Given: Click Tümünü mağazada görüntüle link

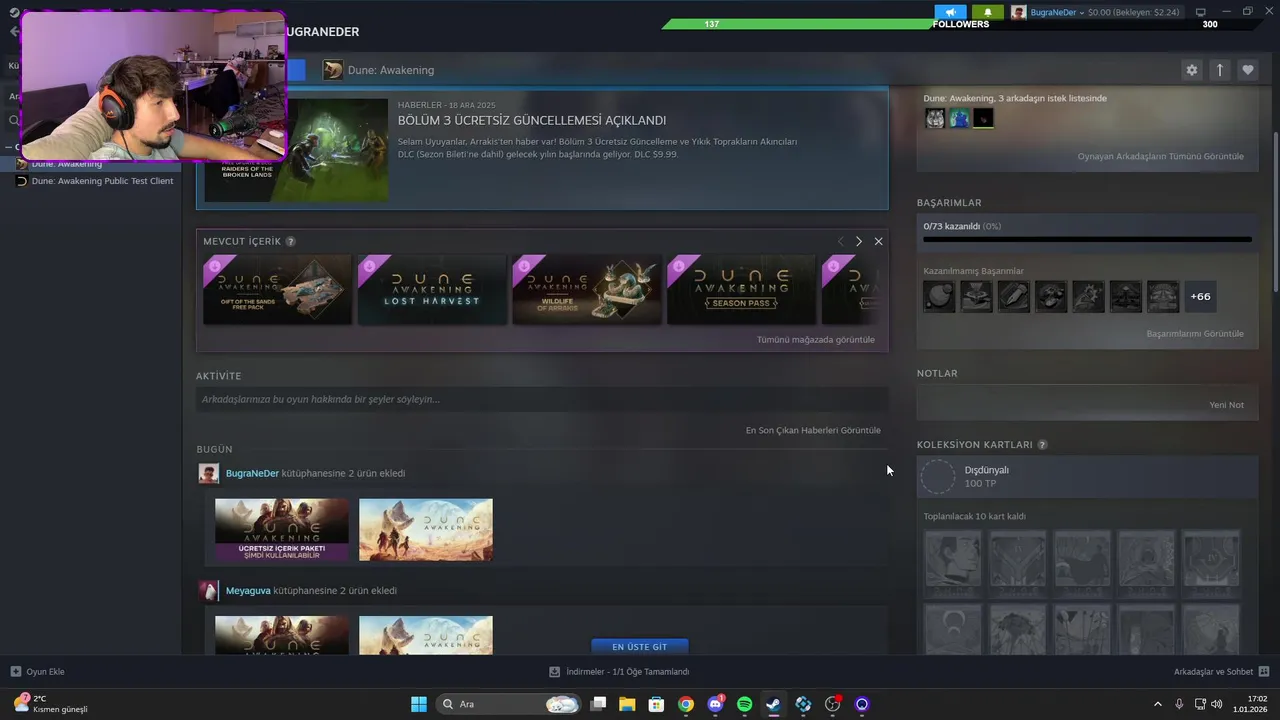Looking at the screenshot, I should [x=815, y=340].
